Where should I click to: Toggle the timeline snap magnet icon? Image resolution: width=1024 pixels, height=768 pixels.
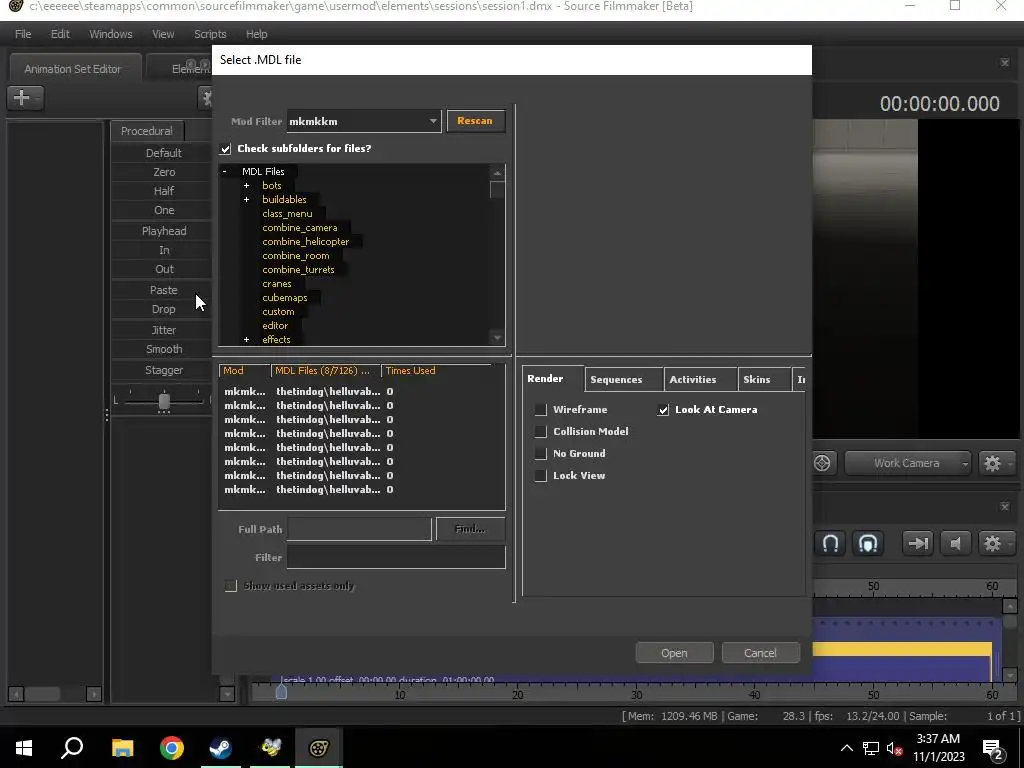pos(830,543)
